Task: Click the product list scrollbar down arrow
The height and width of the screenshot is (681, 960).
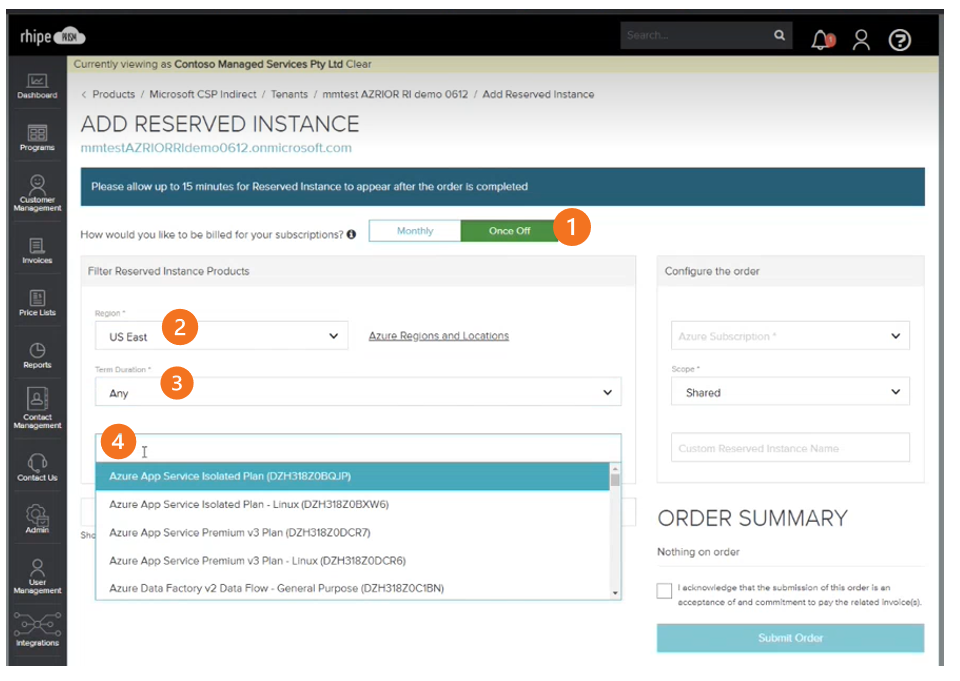Action: click(615, 593)
